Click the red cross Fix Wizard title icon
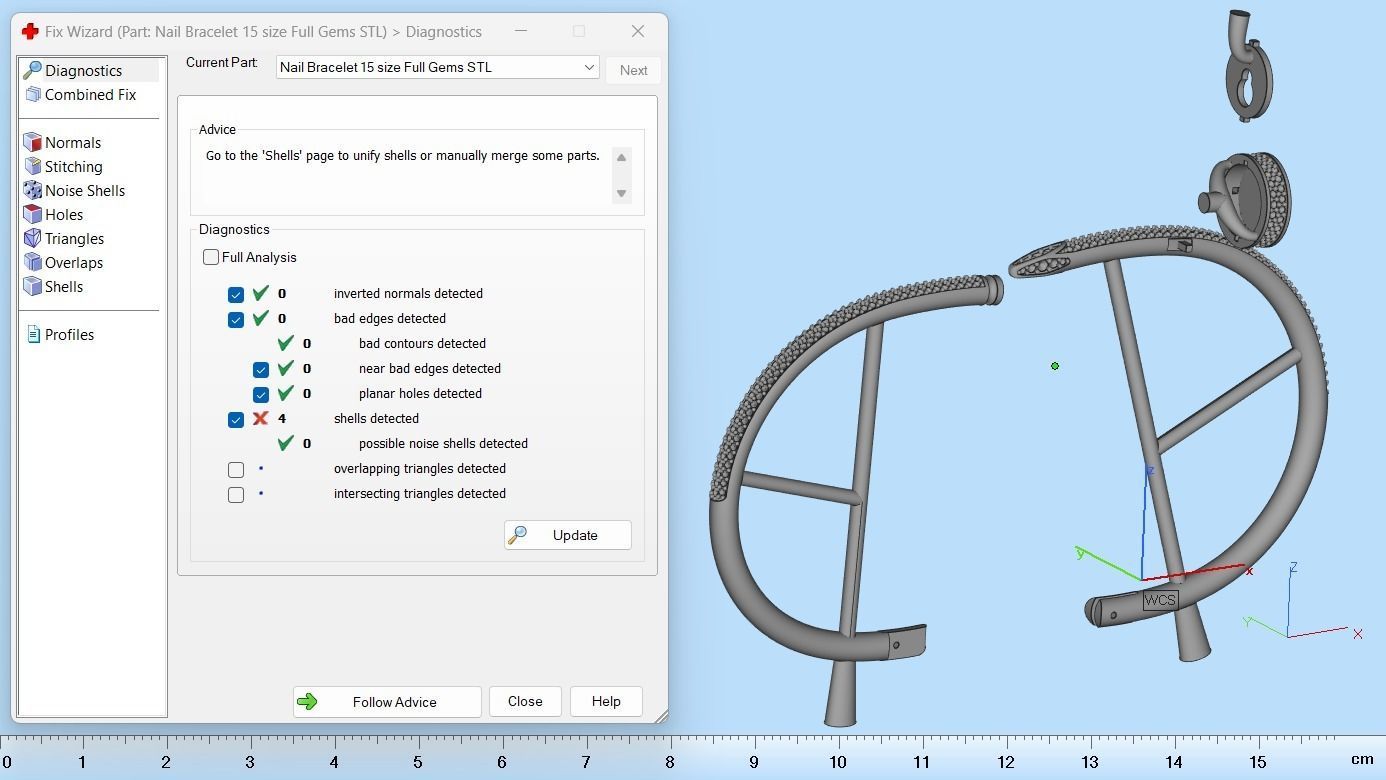1386x780 pixels. pos(30,31)
